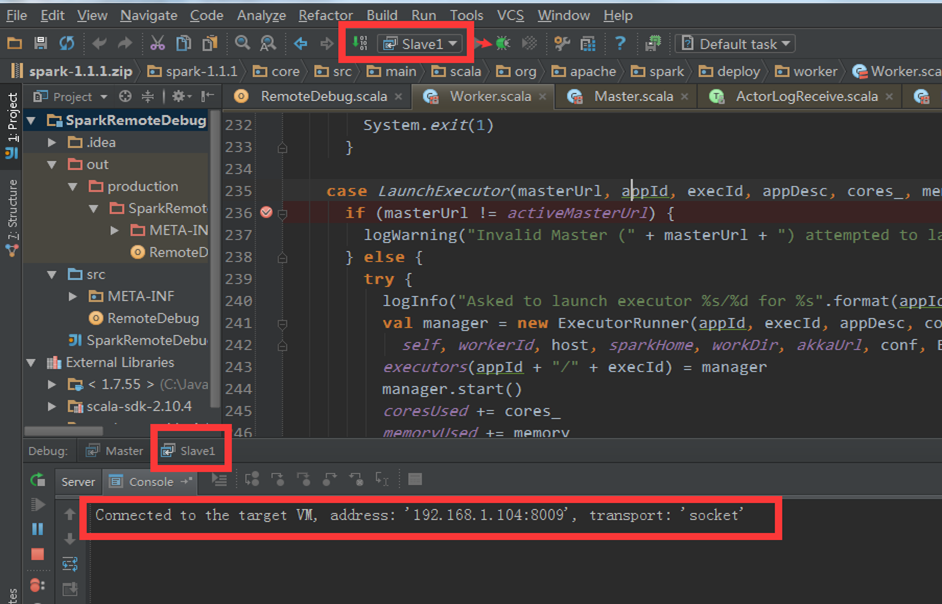Viewport: 942px width, 604px height.
Task: Click the Cut scissors icon
Action: 157,43
